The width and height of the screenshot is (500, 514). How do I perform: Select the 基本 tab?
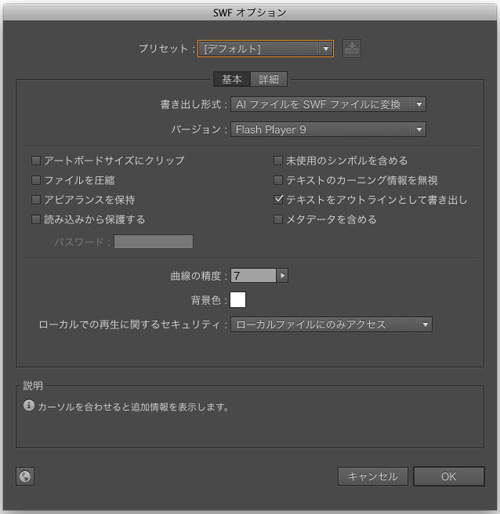coord(232,79)
